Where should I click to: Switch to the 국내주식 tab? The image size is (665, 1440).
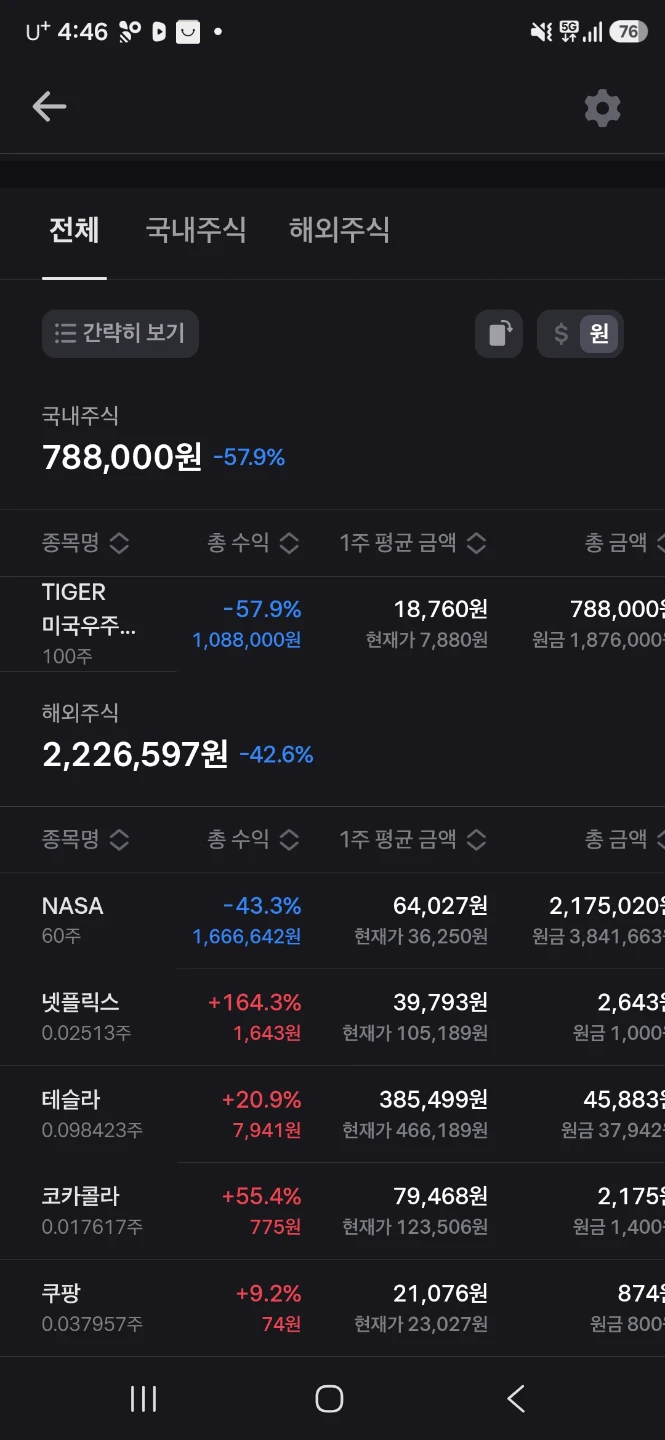point(196,230)
